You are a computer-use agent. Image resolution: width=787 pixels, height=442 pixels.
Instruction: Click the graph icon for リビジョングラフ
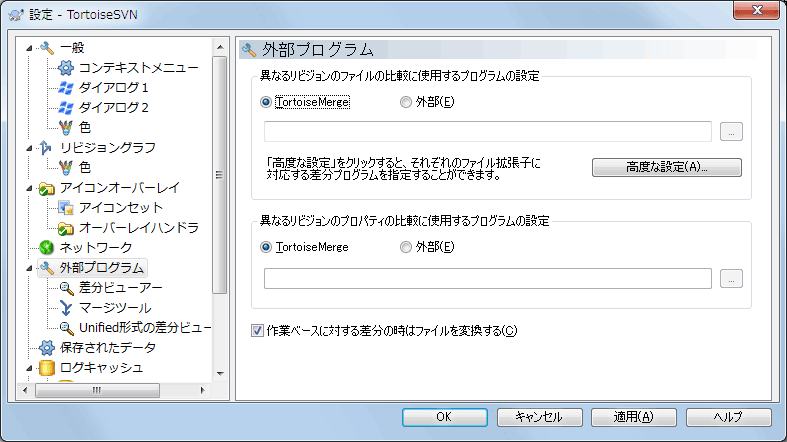(x=46, y=148)
